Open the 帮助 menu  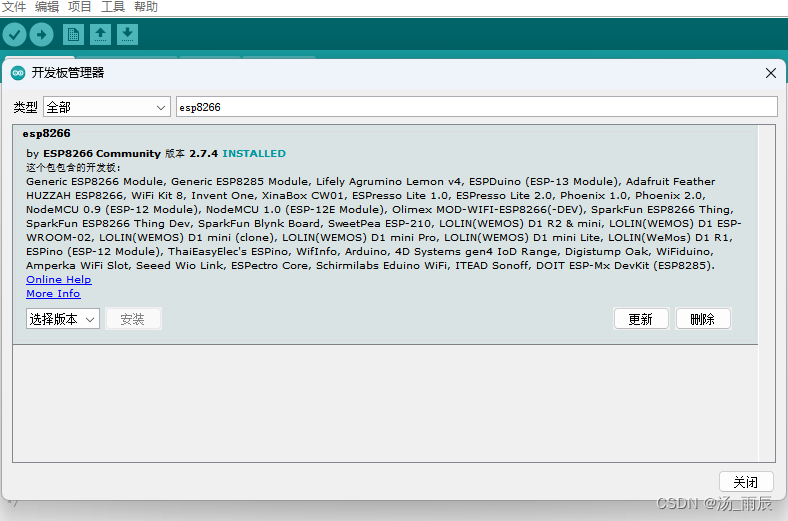click(146, 7)
